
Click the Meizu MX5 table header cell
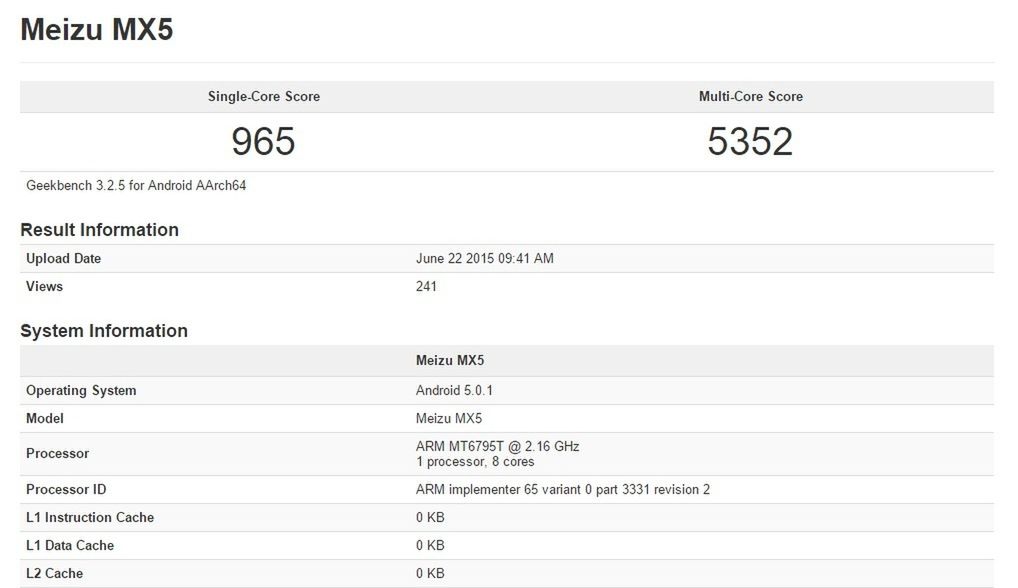pyautogui.click(x=445, y=358)
